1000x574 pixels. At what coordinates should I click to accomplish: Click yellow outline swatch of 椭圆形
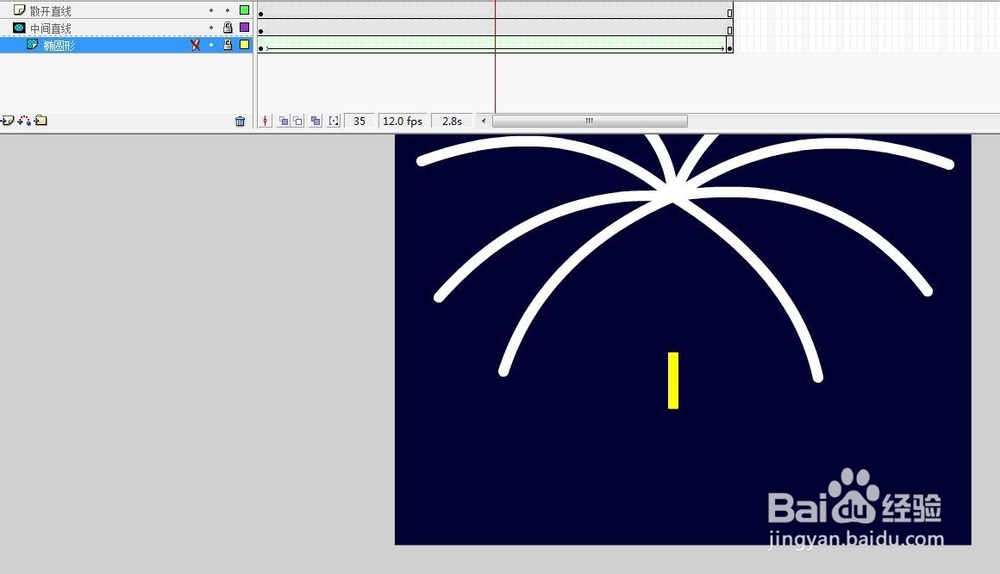(x=244, y=45)
